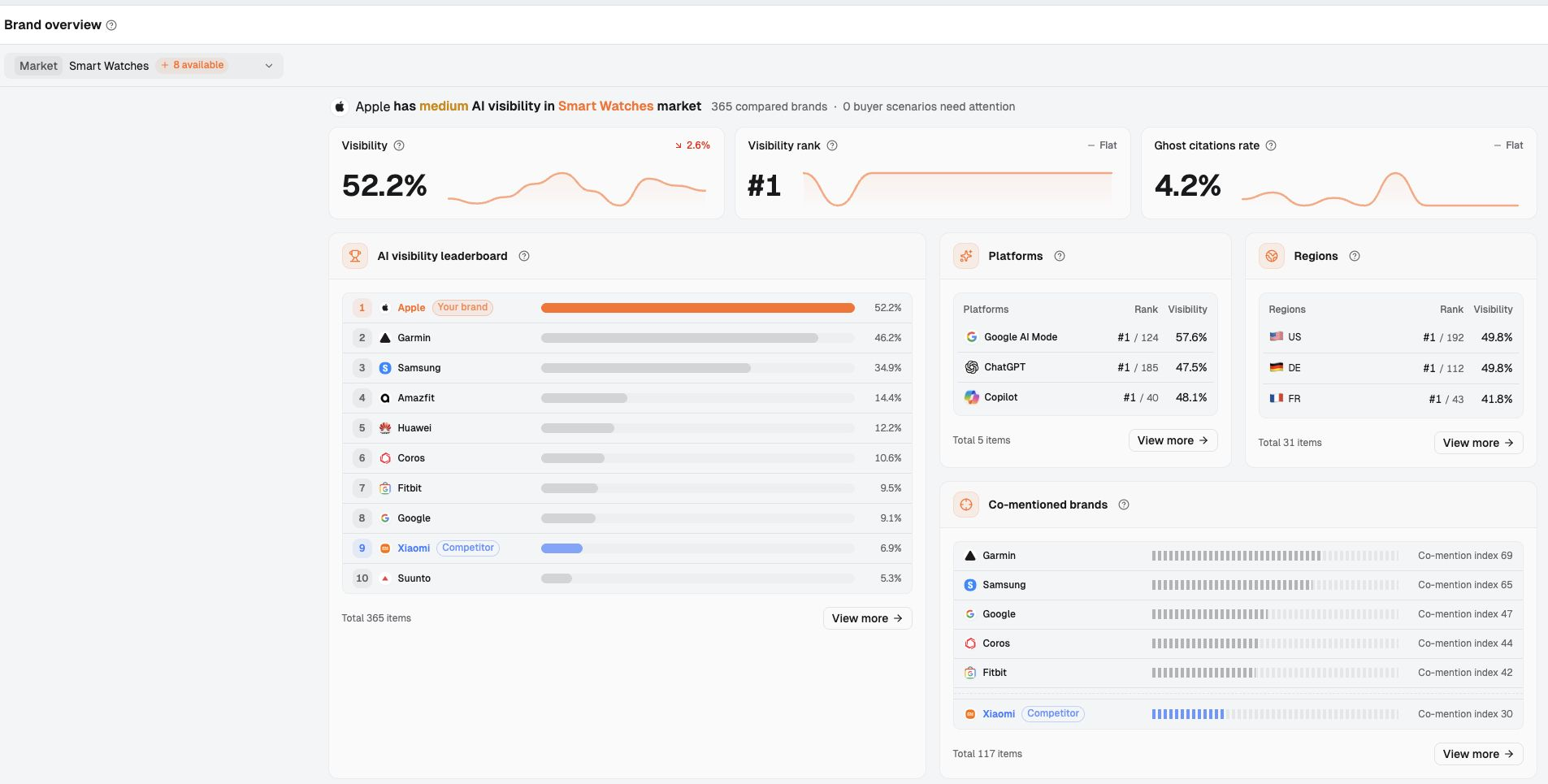The width and height of the screenshot is (1548, 784).
Task: Click the Suunto leaderboard row
Action: click(x=627, y=578)
